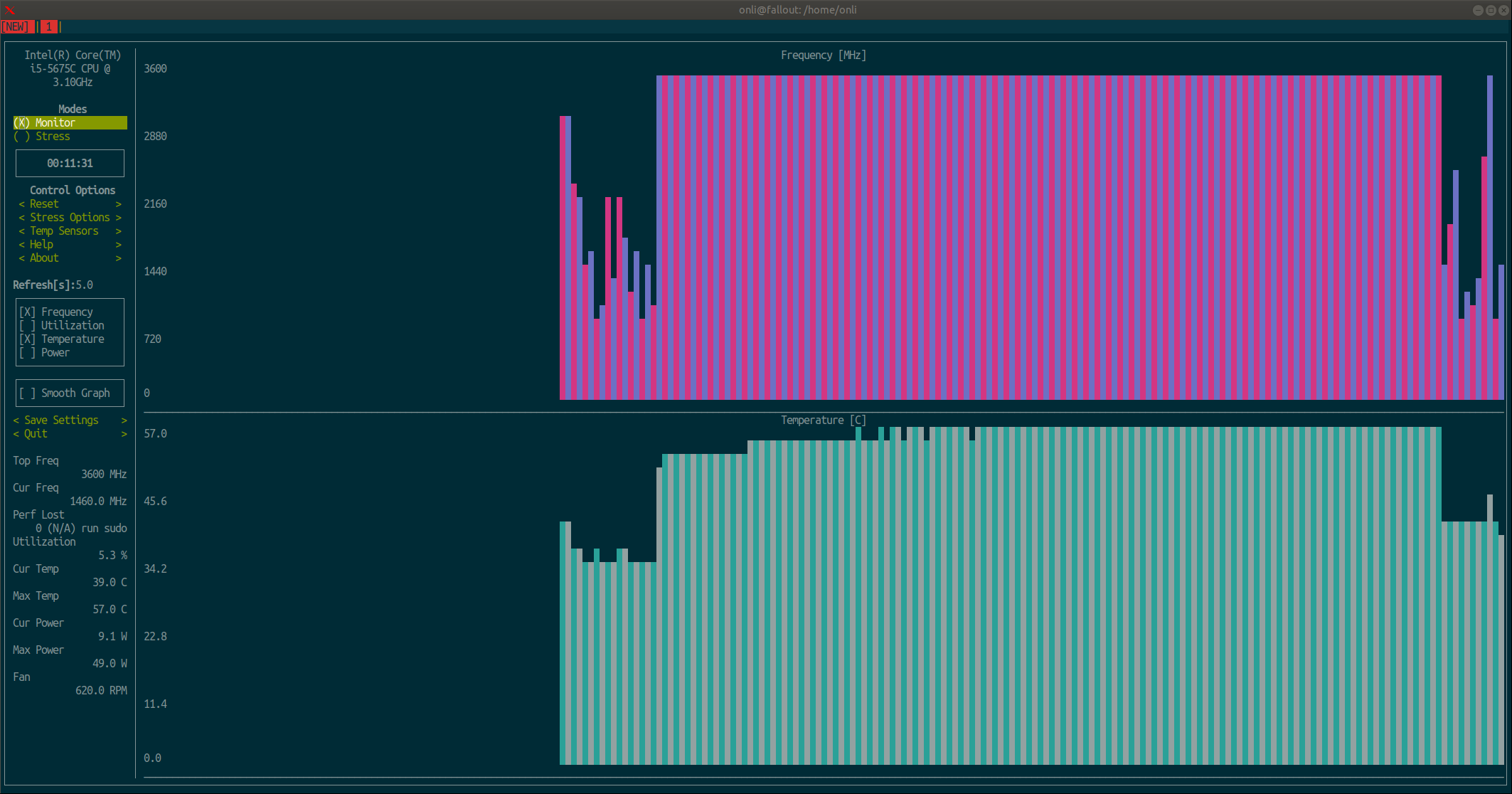Open the Help dialog
The height and width of the screenshot is (794, 1512).
70,245
